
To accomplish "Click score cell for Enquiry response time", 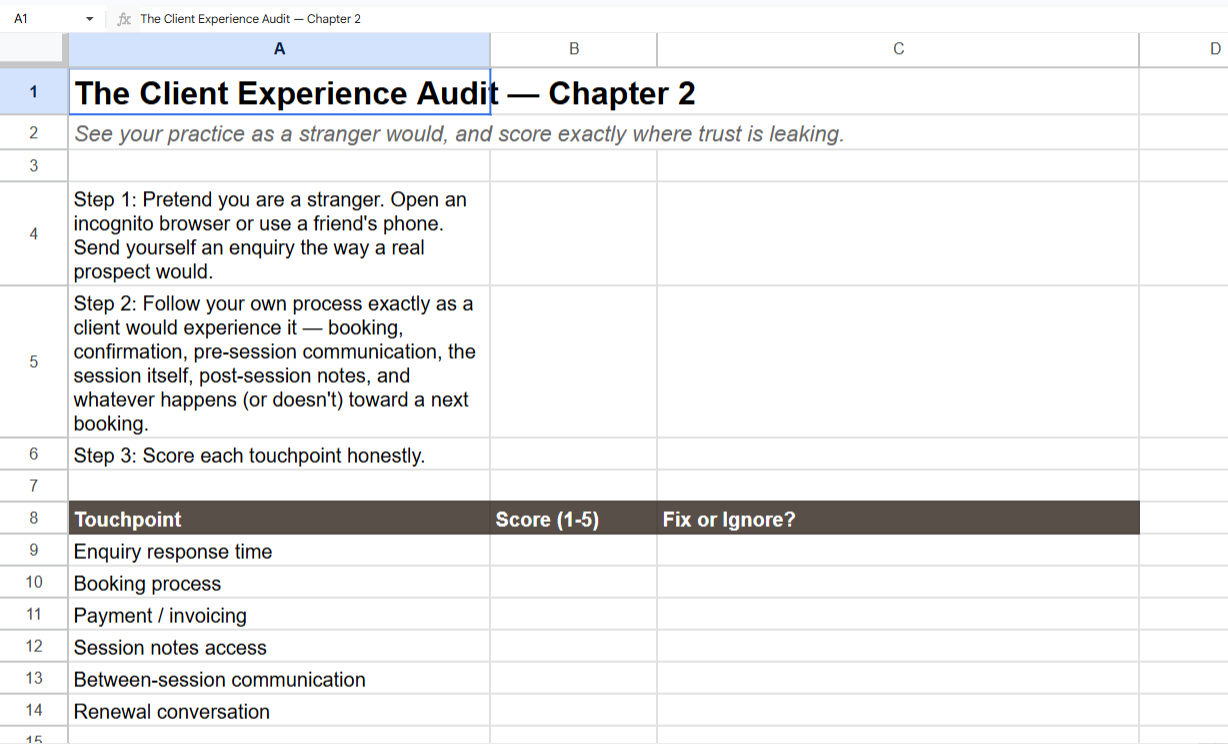I will 574,550.
